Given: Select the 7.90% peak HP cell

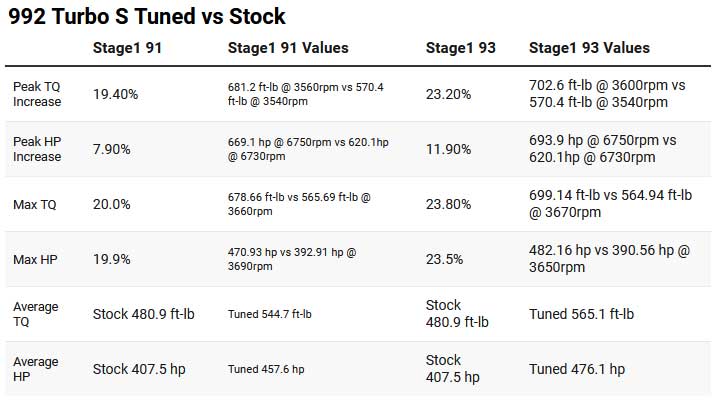Looking at the screenshot, I should [113, 149].
